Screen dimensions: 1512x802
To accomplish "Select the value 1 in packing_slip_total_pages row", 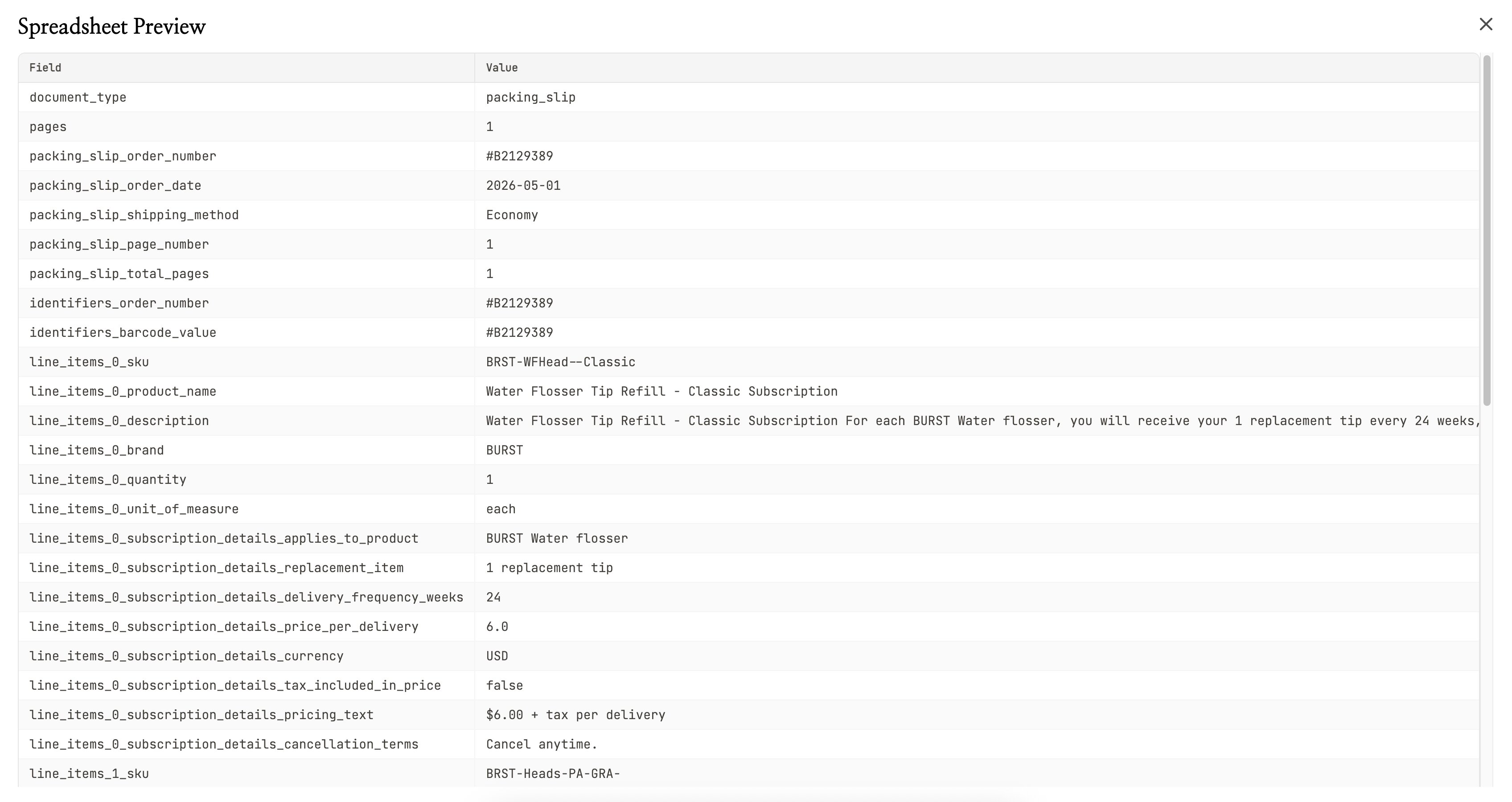I will pyautogui.click(x=489, y=274).
